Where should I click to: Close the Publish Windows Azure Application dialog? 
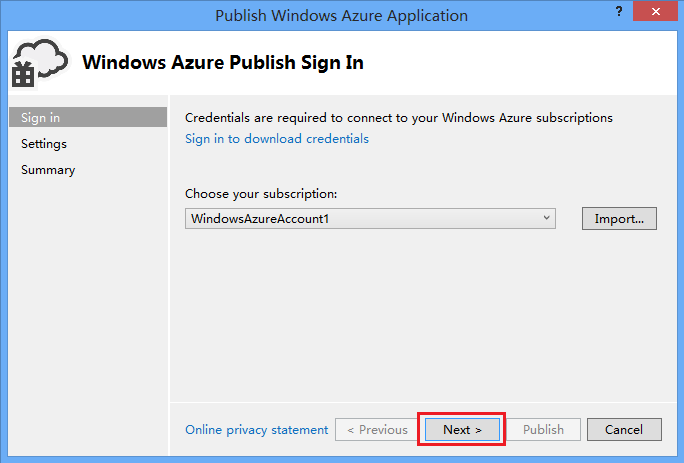[x=655, y=12]
